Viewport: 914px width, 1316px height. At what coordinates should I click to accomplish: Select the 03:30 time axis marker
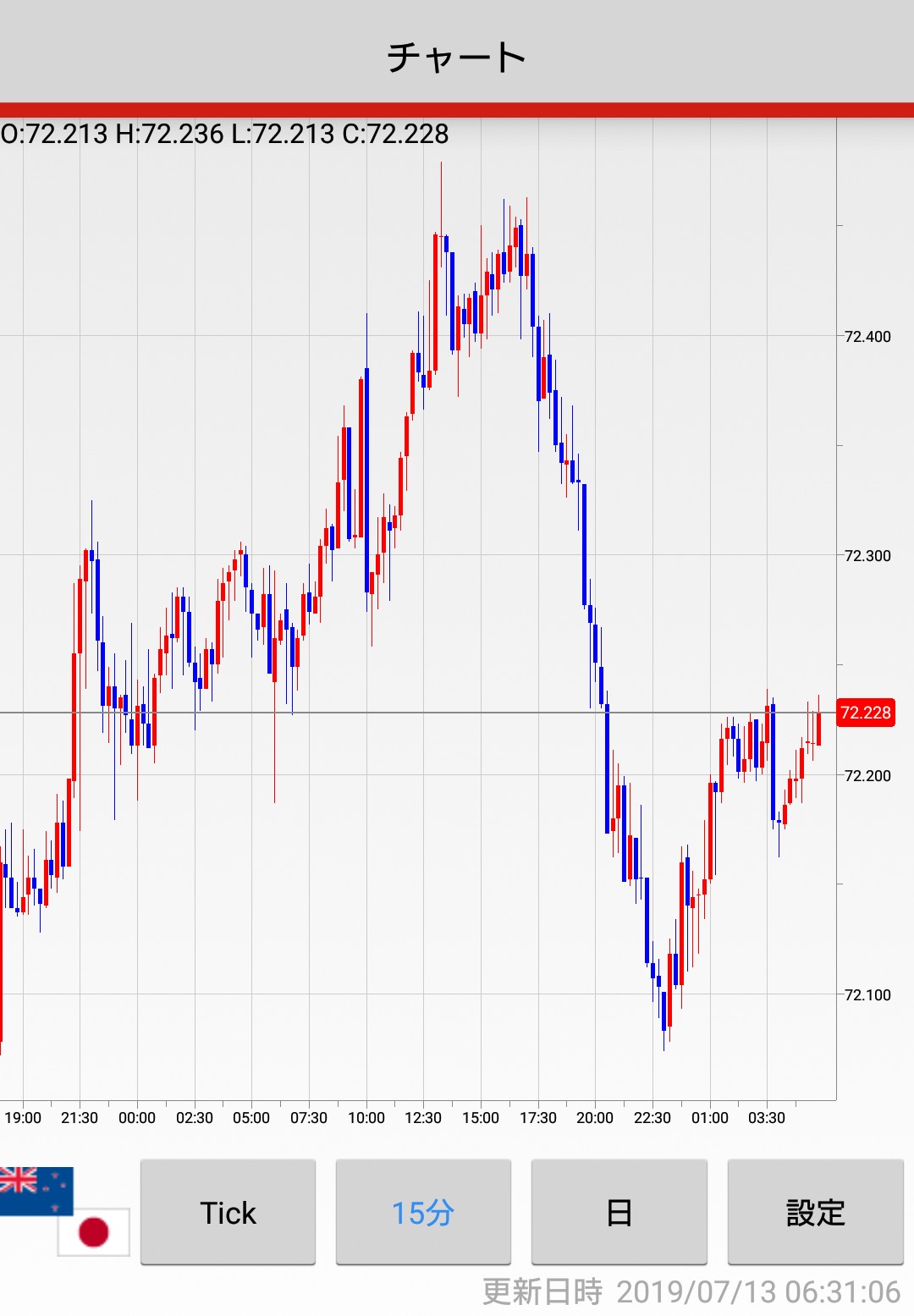[x=767, y=1118]
